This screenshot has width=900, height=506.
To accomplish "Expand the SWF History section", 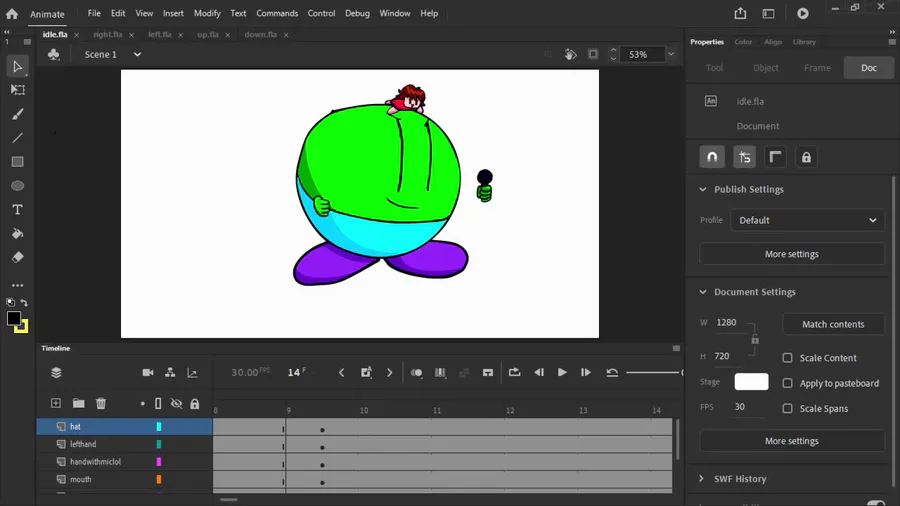I will coord(702,479).
